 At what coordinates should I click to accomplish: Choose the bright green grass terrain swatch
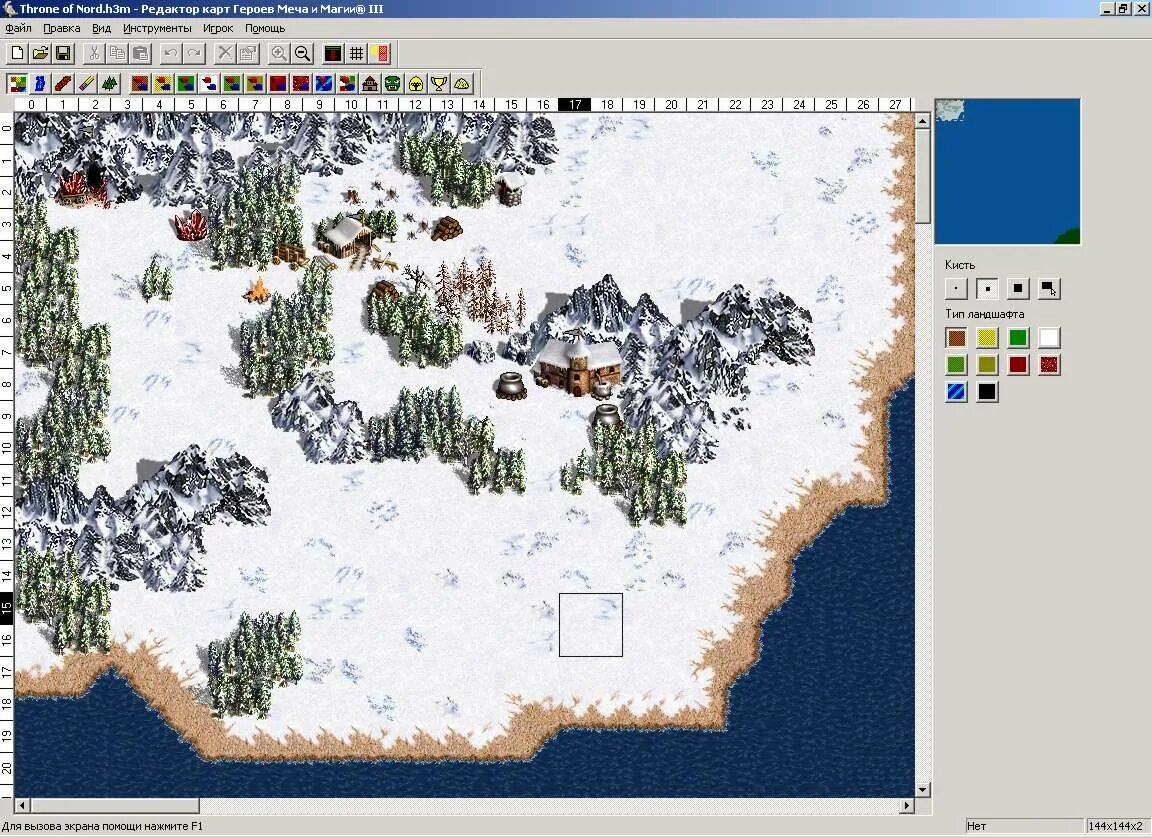pos(1018,338)
